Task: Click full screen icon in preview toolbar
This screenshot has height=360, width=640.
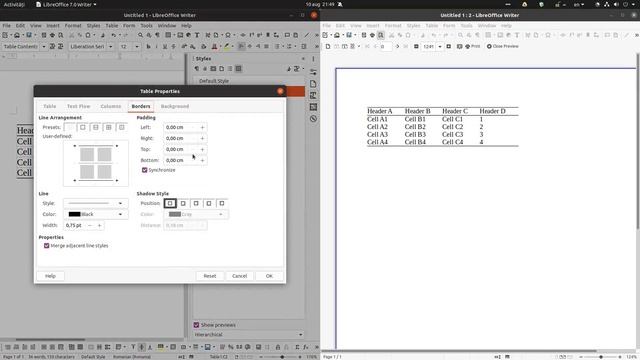Action: point(459,47)
